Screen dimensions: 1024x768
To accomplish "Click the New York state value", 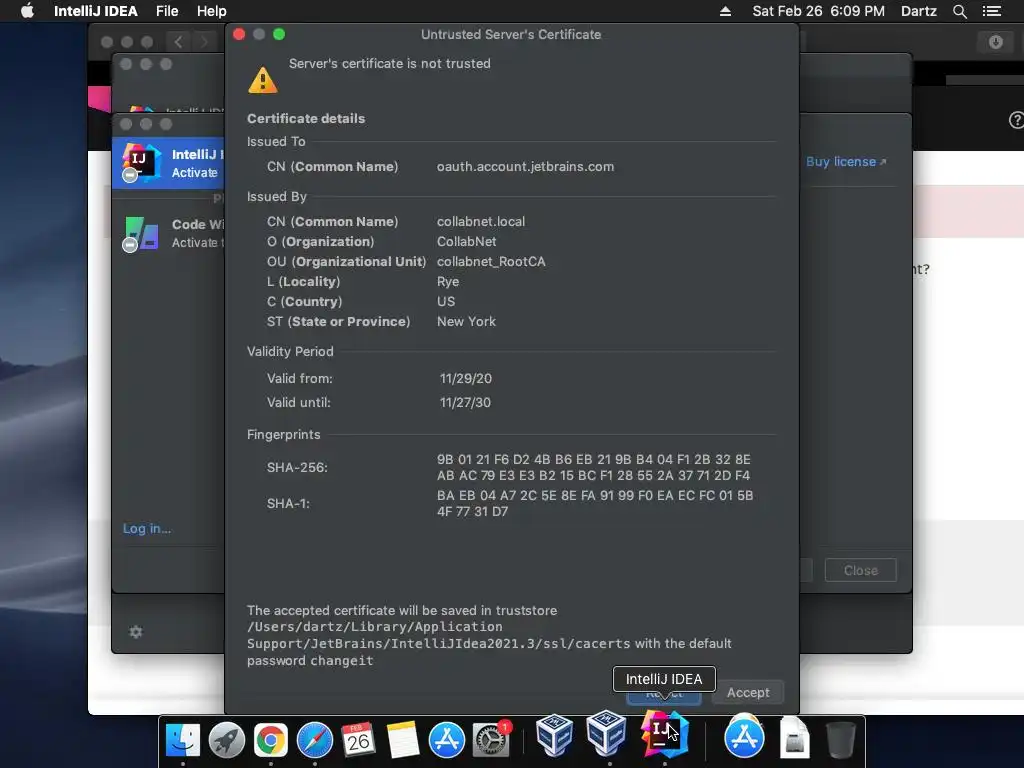I will [x=466, y=321].
